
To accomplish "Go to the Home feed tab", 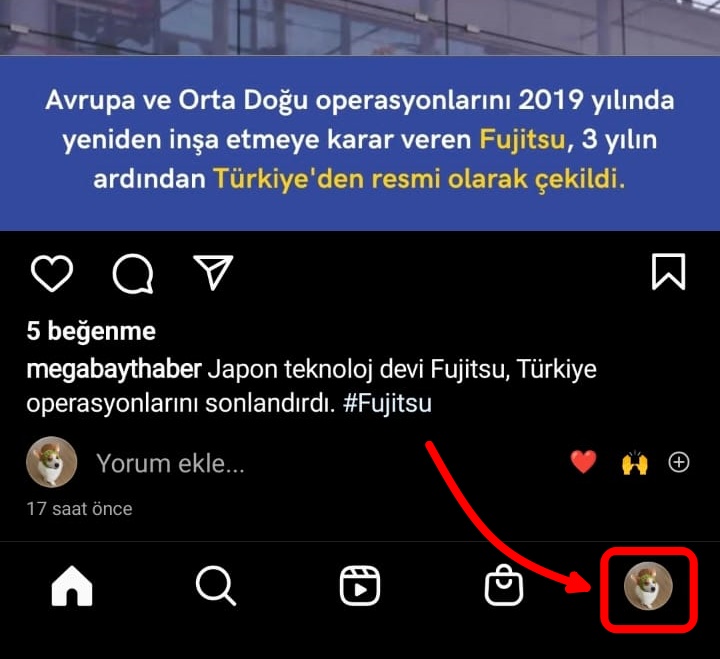I will coord(72,586).
